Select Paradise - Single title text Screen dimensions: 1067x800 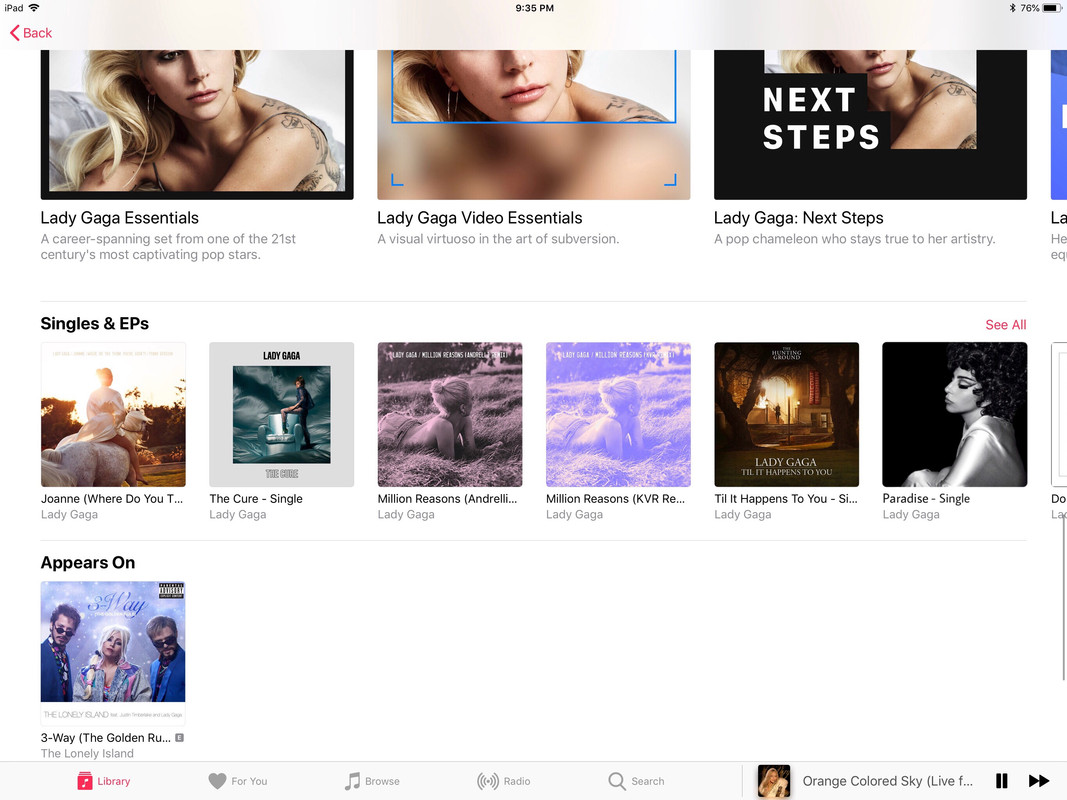926,499
